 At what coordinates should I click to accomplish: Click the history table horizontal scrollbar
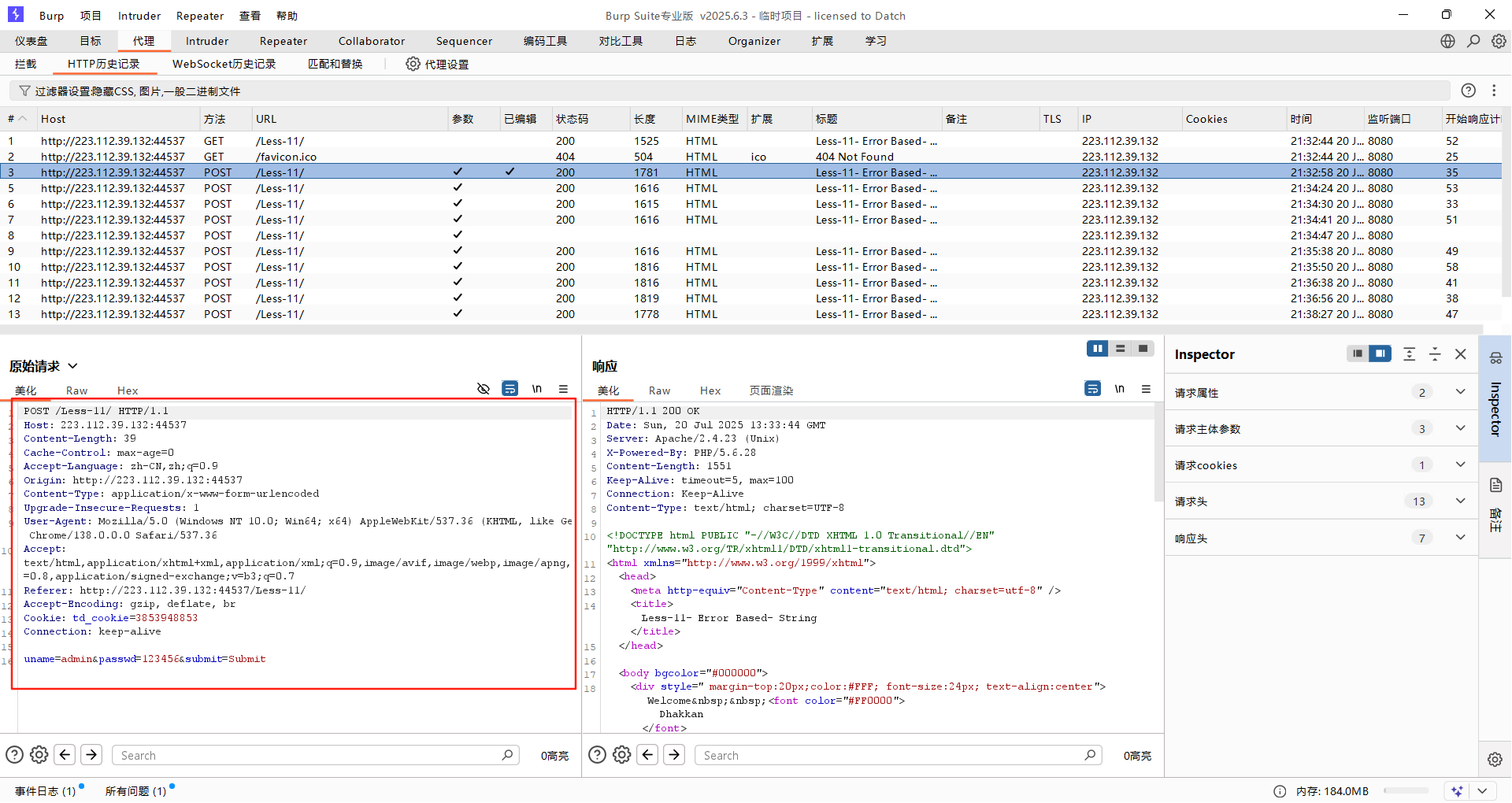pyautogui.click(x=741, y=329)
